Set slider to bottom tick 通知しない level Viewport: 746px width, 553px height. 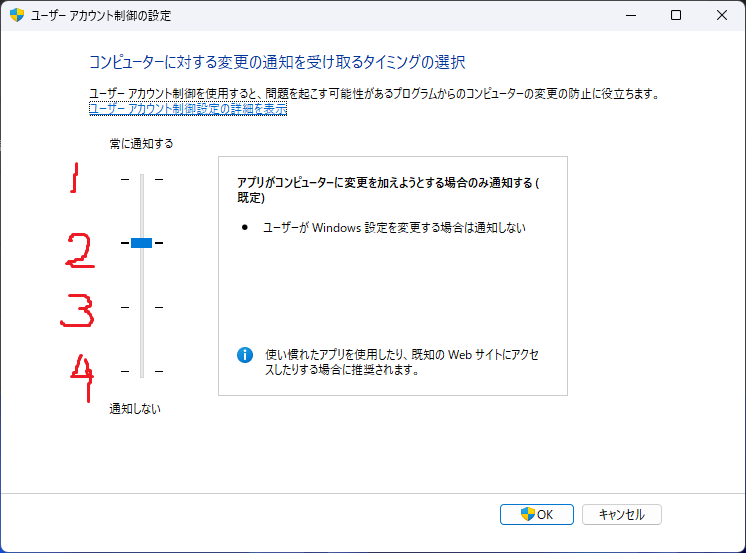click(142, 371)
